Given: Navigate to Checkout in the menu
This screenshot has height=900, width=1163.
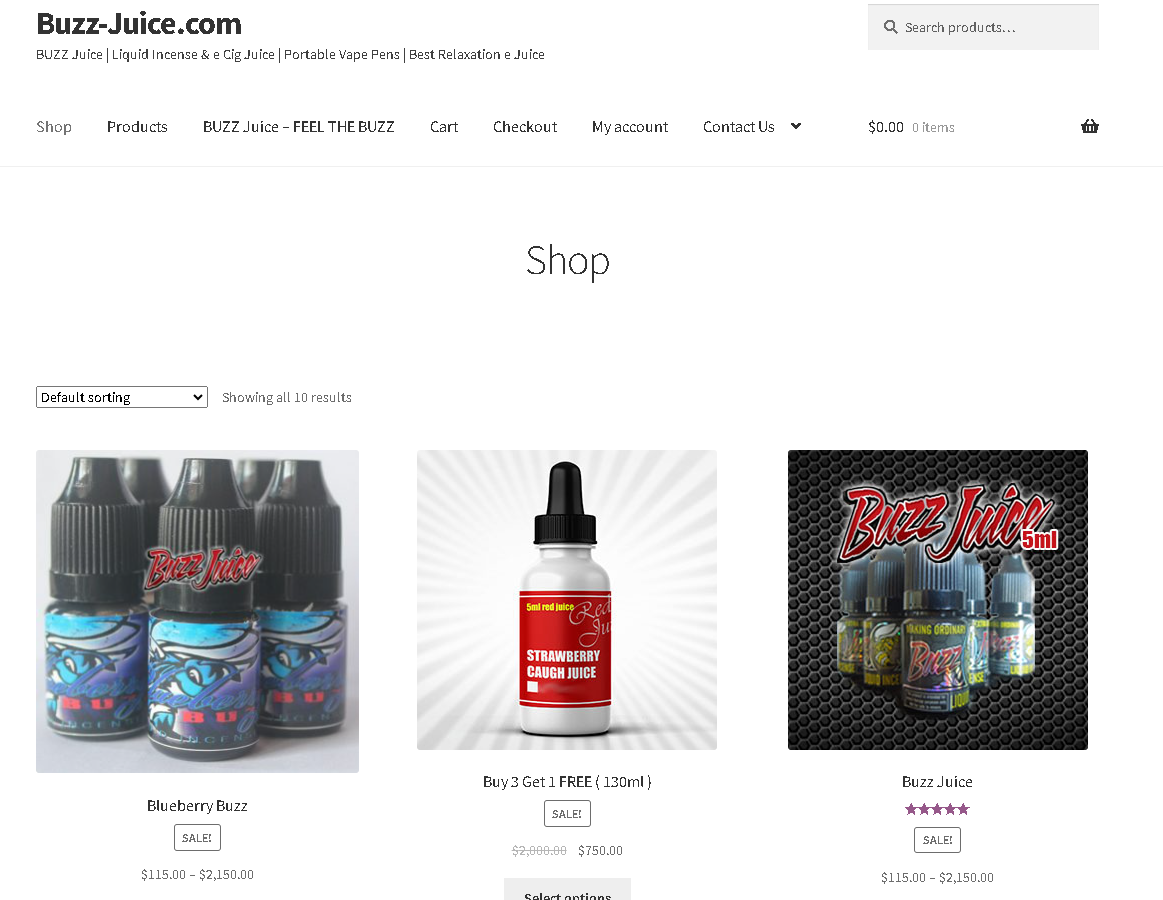Looking at the screenshot, I should tap(524, 127).
